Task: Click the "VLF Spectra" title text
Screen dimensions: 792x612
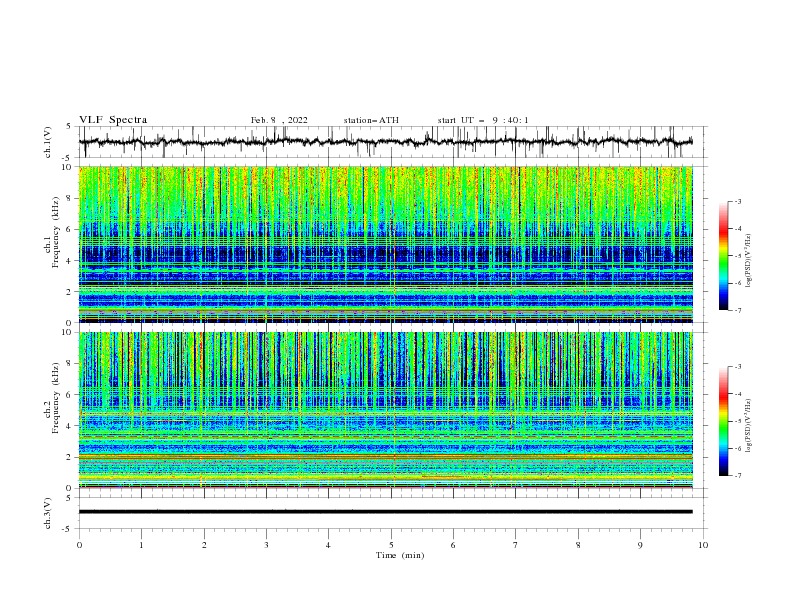Action: coord(113,120)
